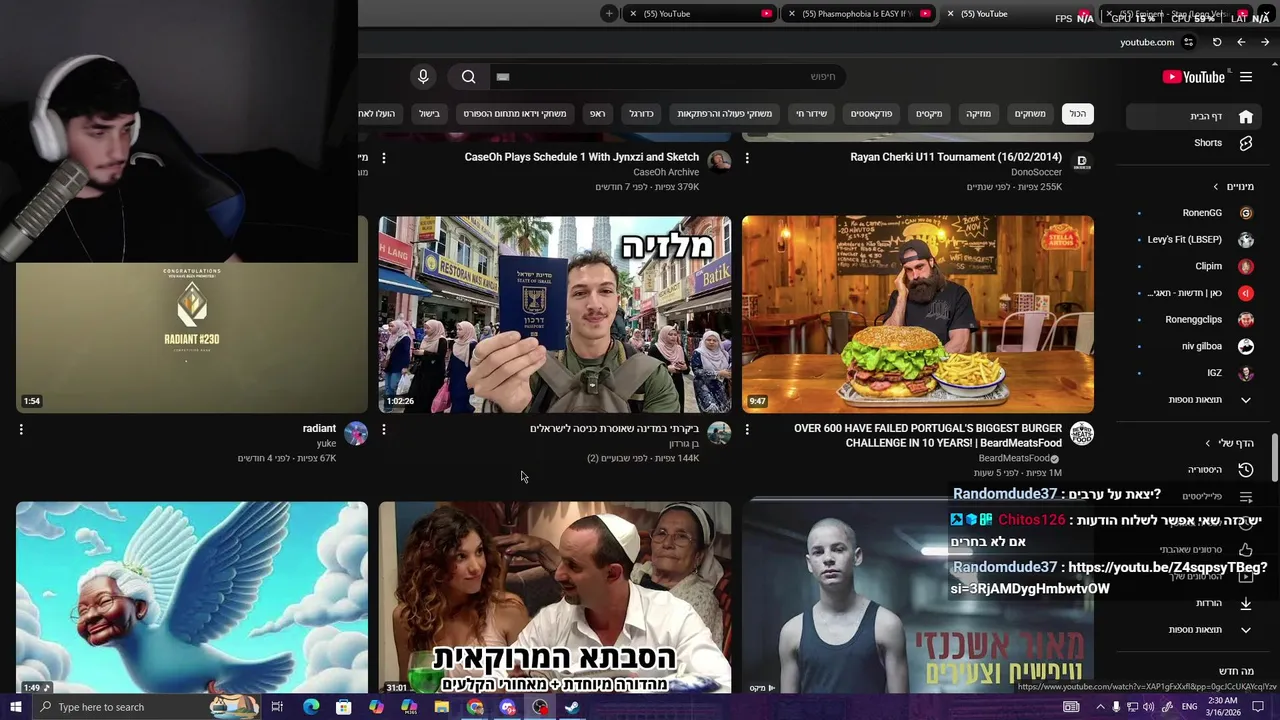Click the browser back arrow

[1241, 42]
